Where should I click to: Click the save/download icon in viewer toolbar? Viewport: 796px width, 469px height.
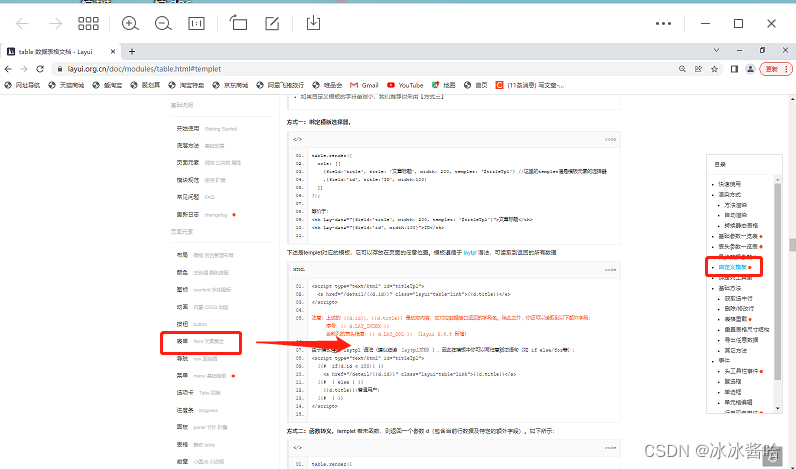313,23
